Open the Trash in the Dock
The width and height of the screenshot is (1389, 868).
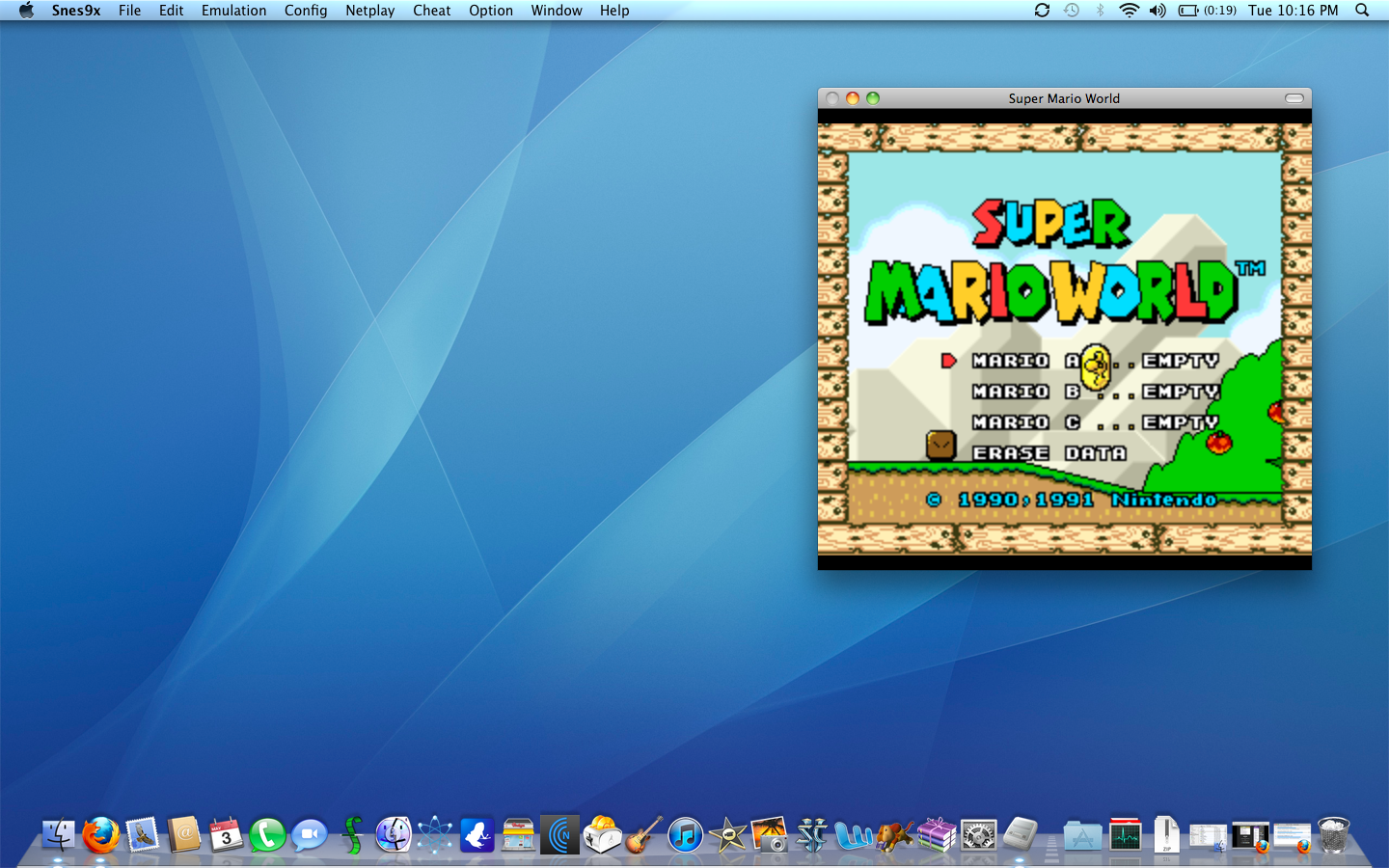(x=1333, y=834)
